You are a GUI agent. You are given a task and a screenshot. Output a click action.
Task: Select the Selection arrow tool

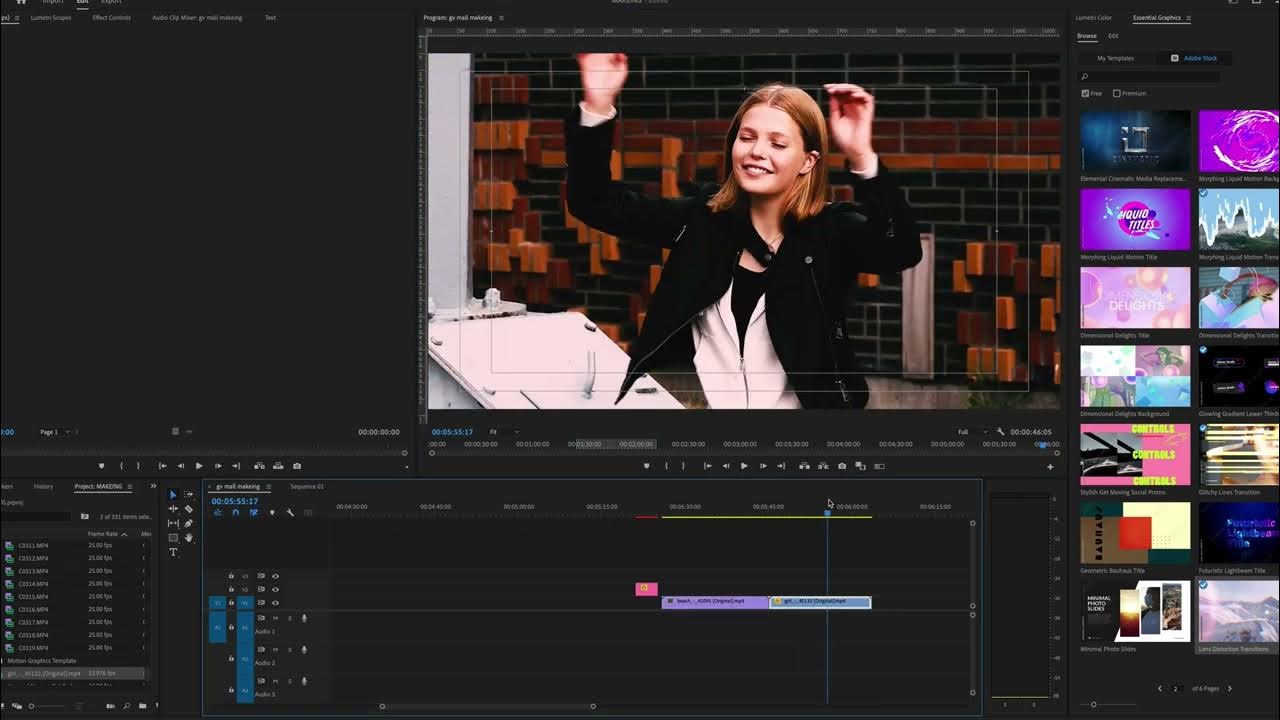click(173, 495)
